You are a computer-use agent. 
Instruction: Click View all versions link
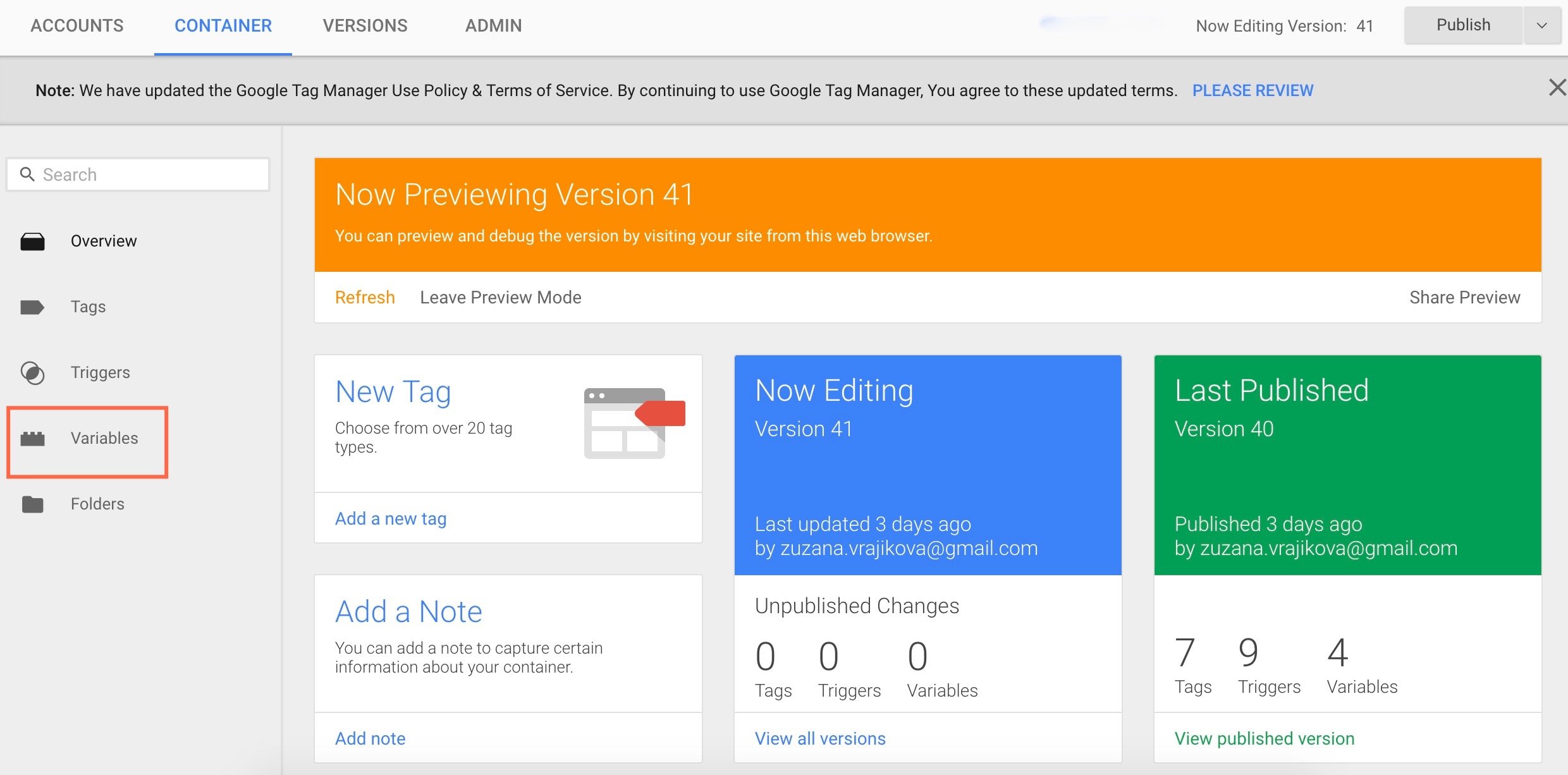pos(820,738)
